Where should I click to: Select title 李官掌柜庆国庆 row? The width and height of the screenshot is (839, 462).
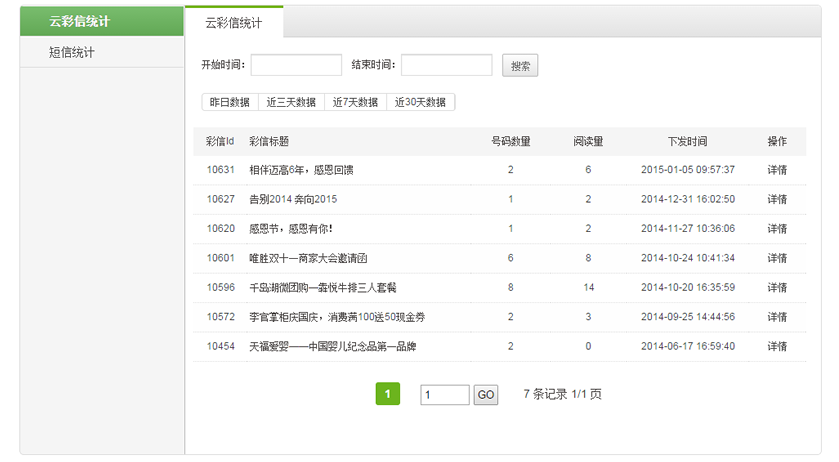[x=337, y=317]
